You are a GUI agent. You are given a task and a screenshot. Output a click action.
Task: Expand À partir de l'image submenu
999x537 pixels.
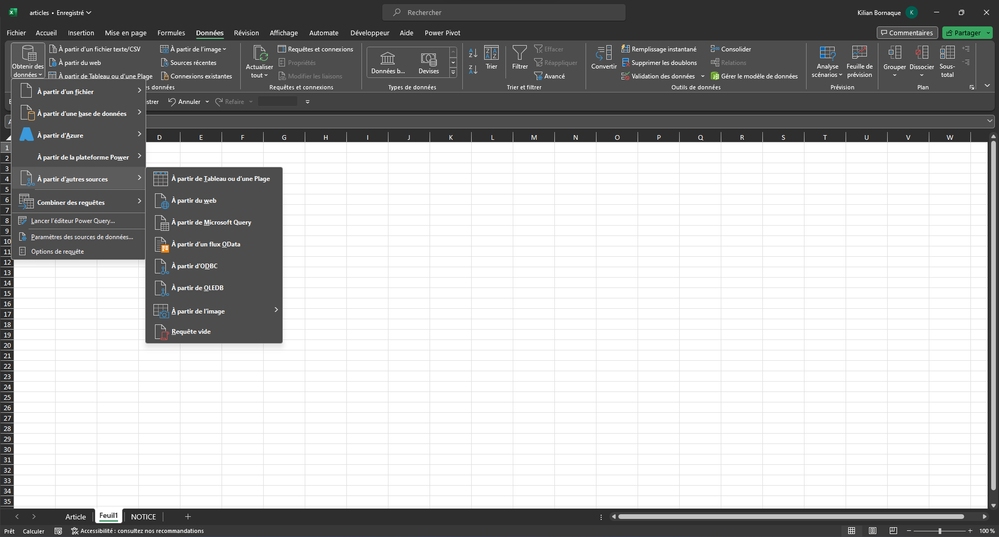(x=214, y=311)
